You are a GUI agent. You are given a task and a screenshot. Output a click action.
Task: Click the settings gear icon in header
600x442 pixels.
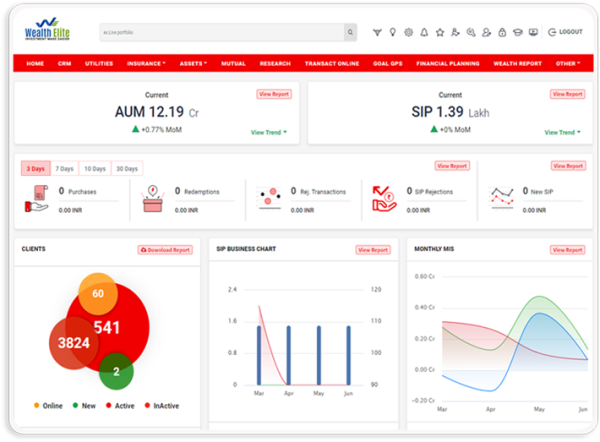point(408,32)
